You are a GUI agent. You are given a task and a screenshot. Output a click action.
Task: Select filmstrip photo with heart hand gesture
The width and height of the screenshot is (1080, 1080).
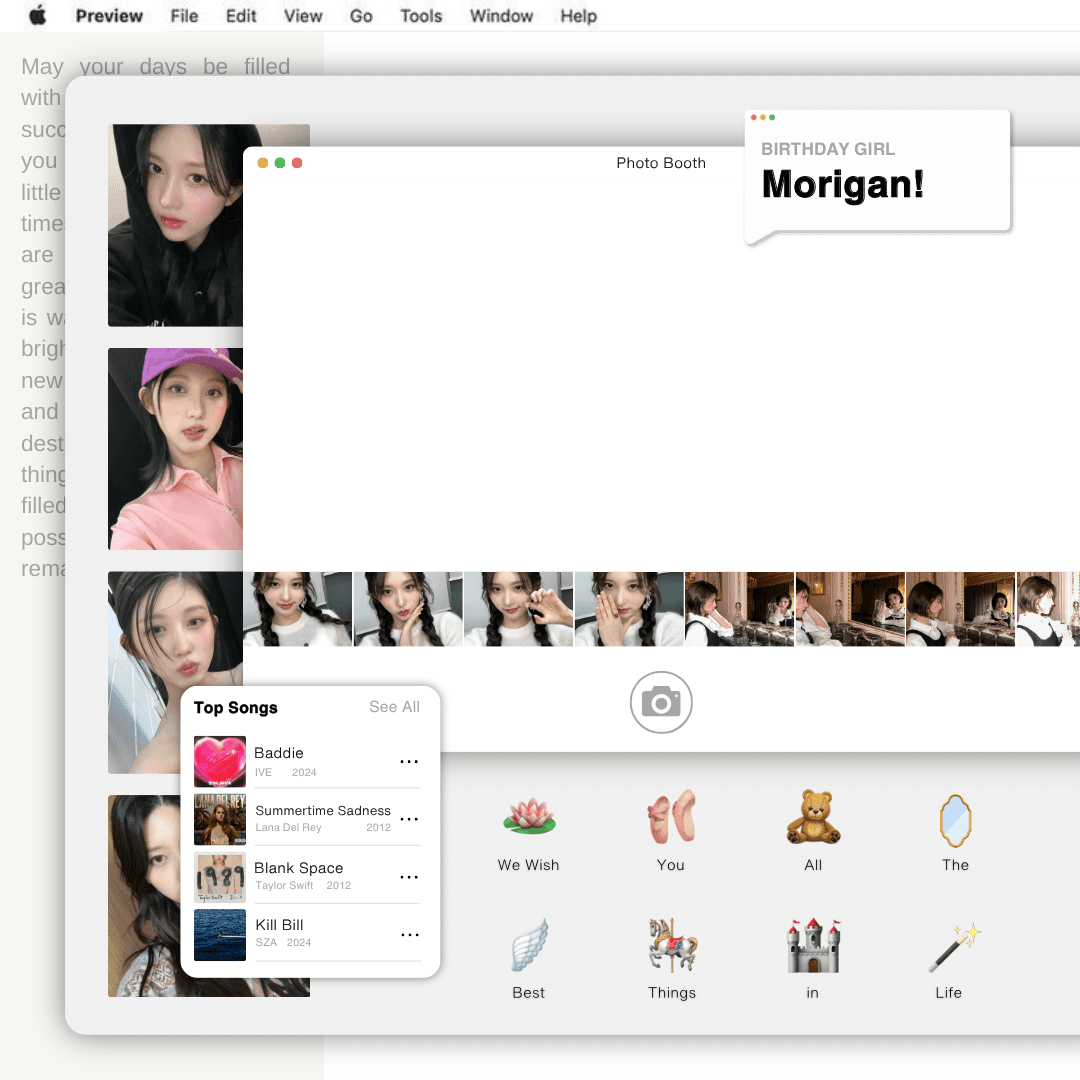(519, 609)
